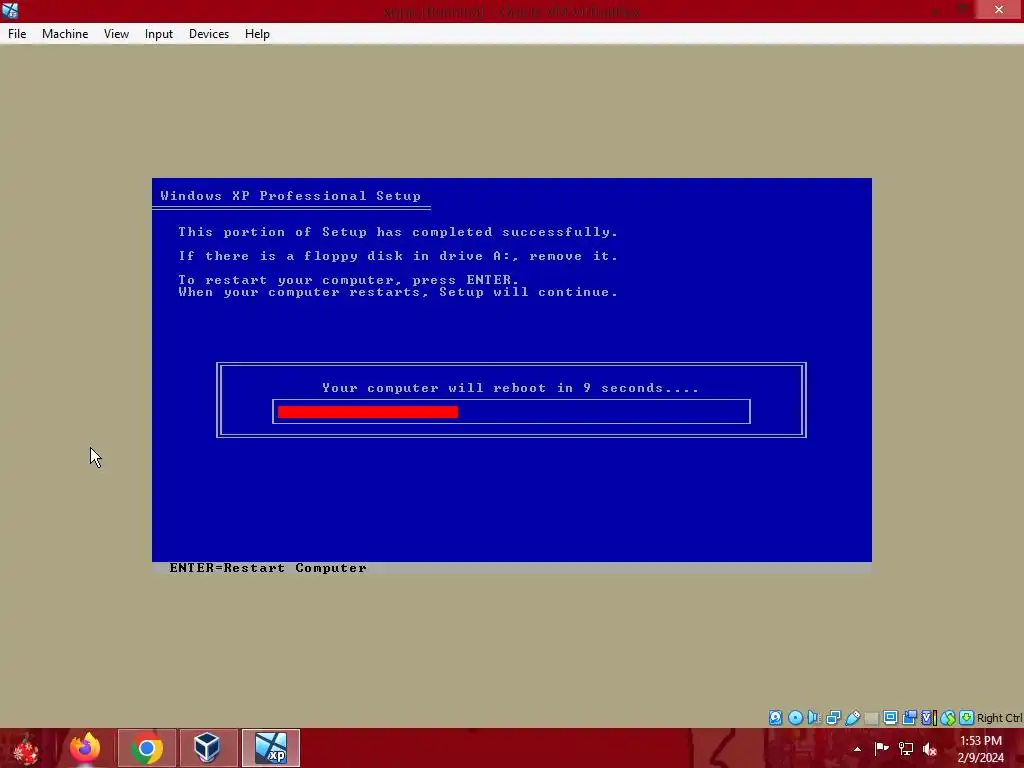Open the clock showing 1:53 PM
This screenshot has width=1024, height=768.
pos(981,749)
